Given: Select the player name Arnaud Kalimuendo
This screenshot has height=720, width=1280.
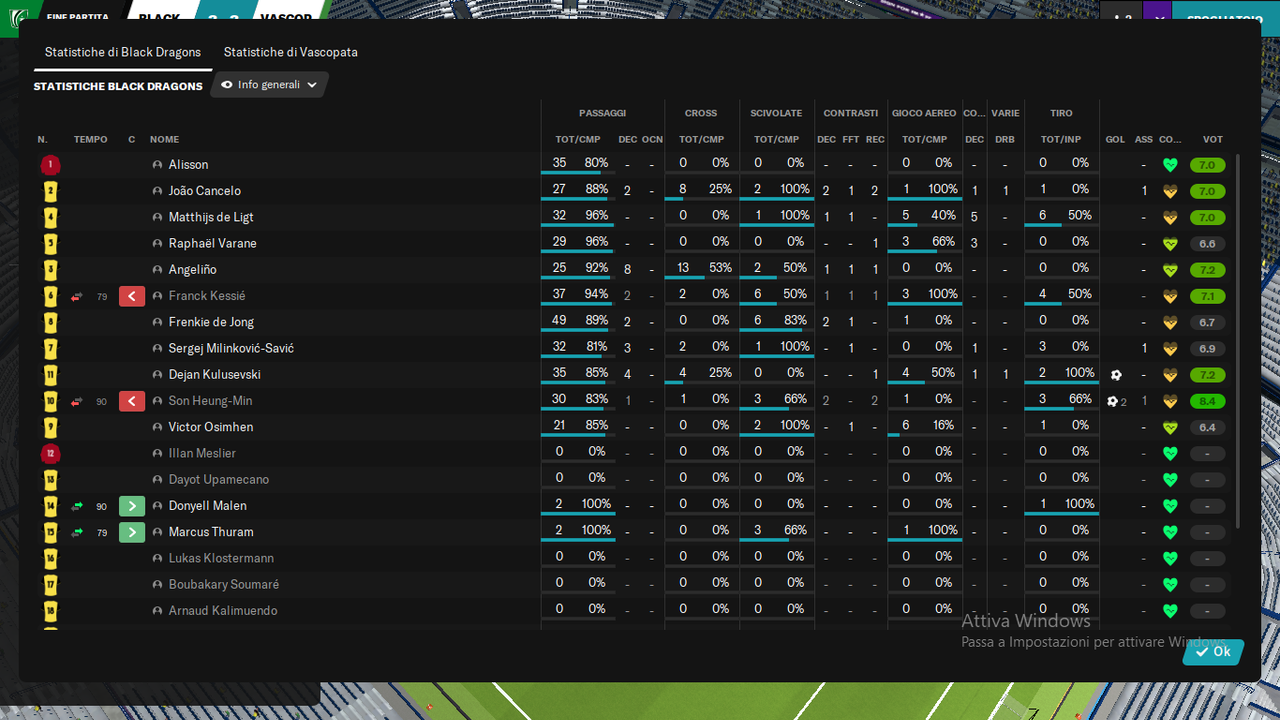Looking at the screenshot, I should tap(223, 610).
